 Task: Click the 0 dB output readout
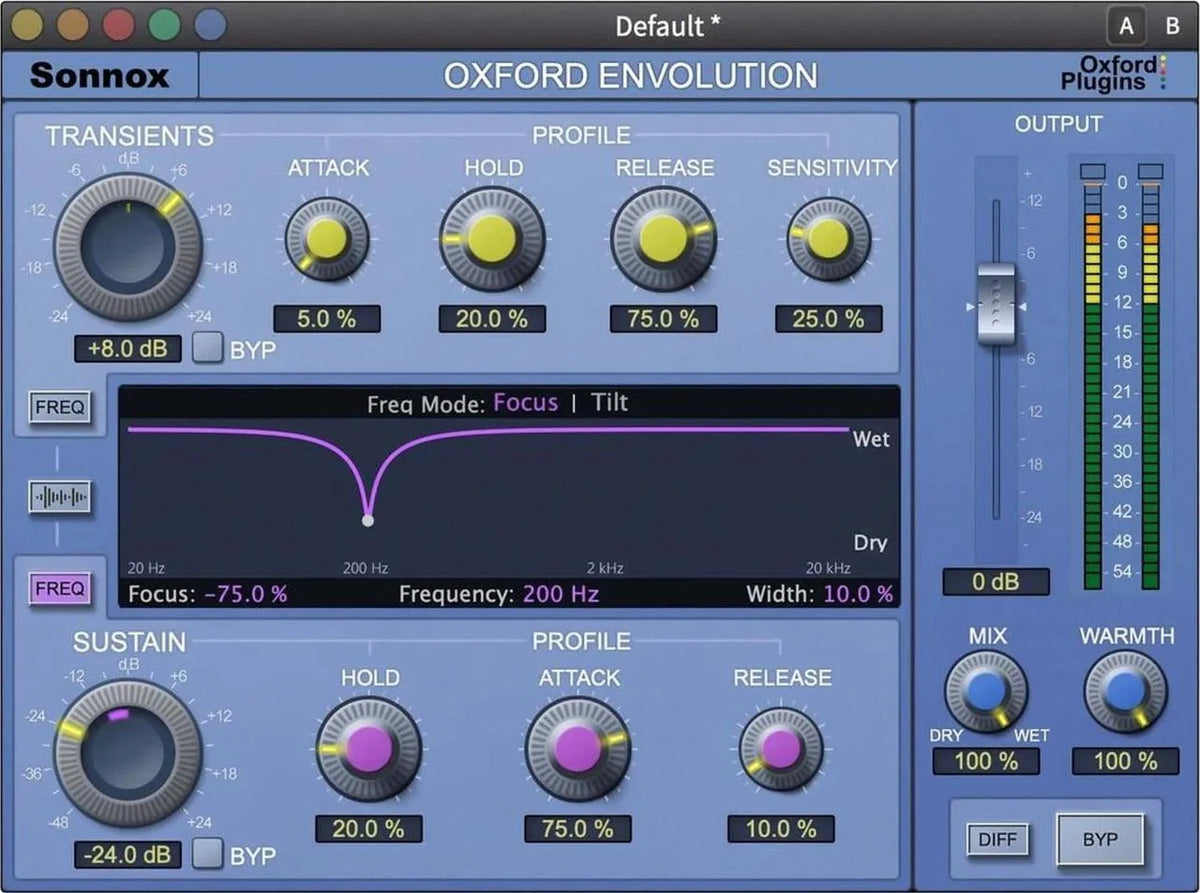click(x=996, y=582)
